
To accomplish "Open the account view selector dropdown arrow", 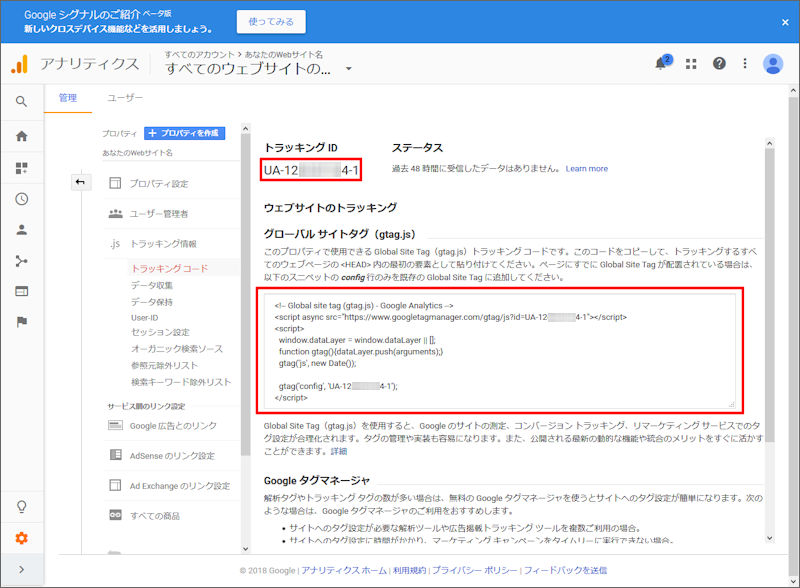I will click(348, 68).
